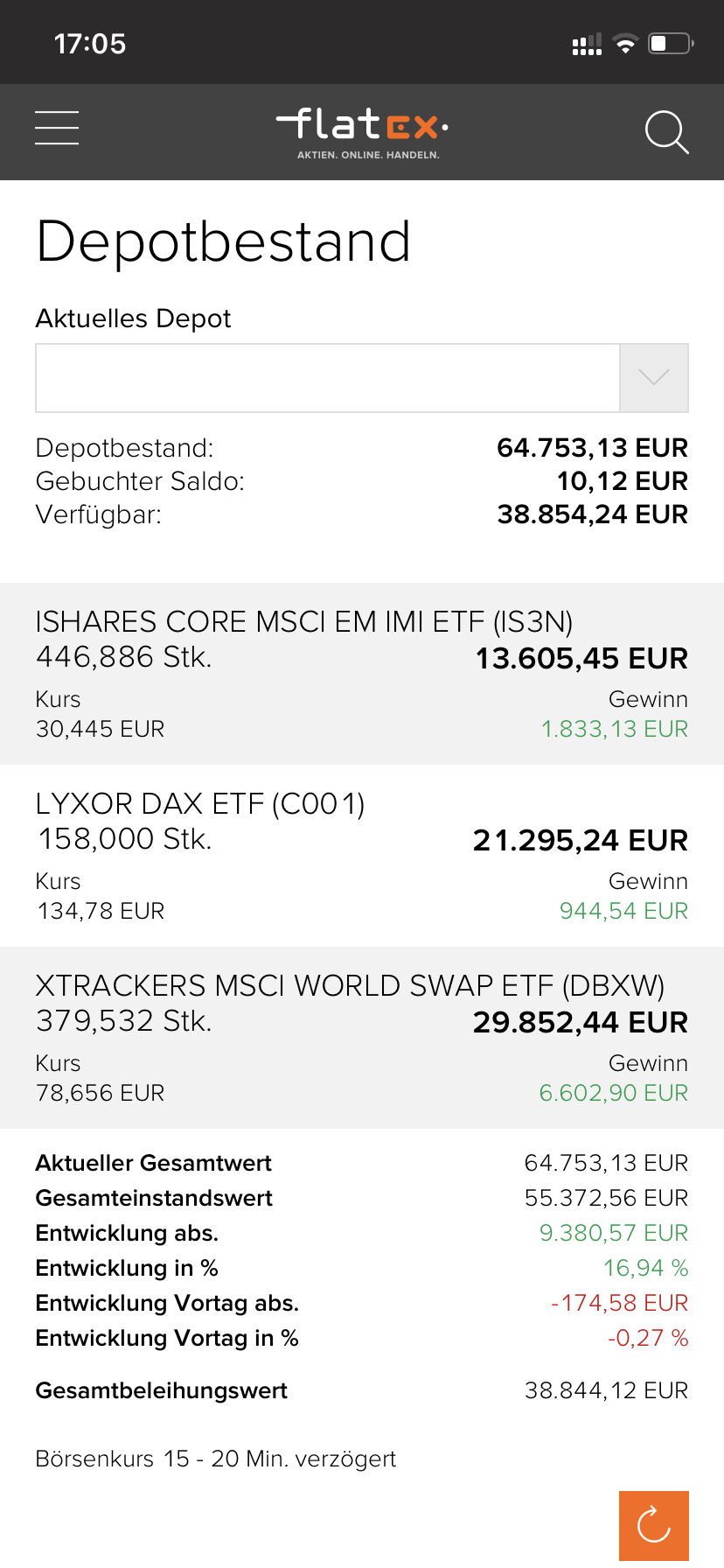Viewport: 724px width, 1568px height.
Task: Tap the Depotbestand page heading
Action: coord(223,242)
